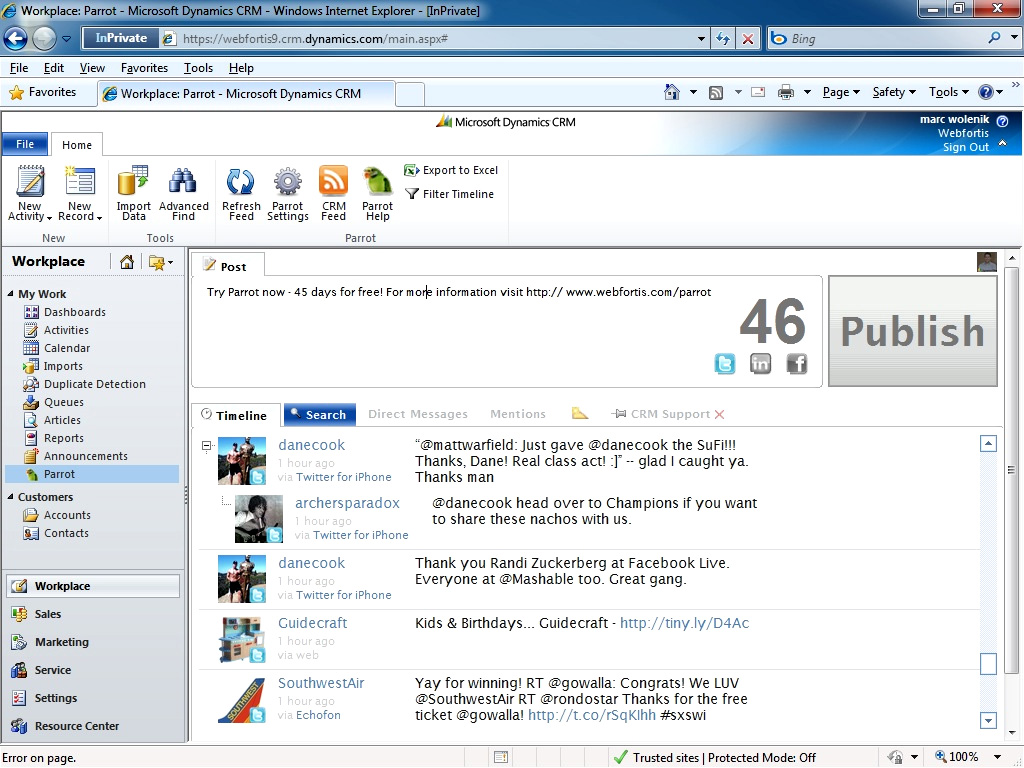Select Parrot in the navigation pane
1024x768 pixels.
point(92,474)
